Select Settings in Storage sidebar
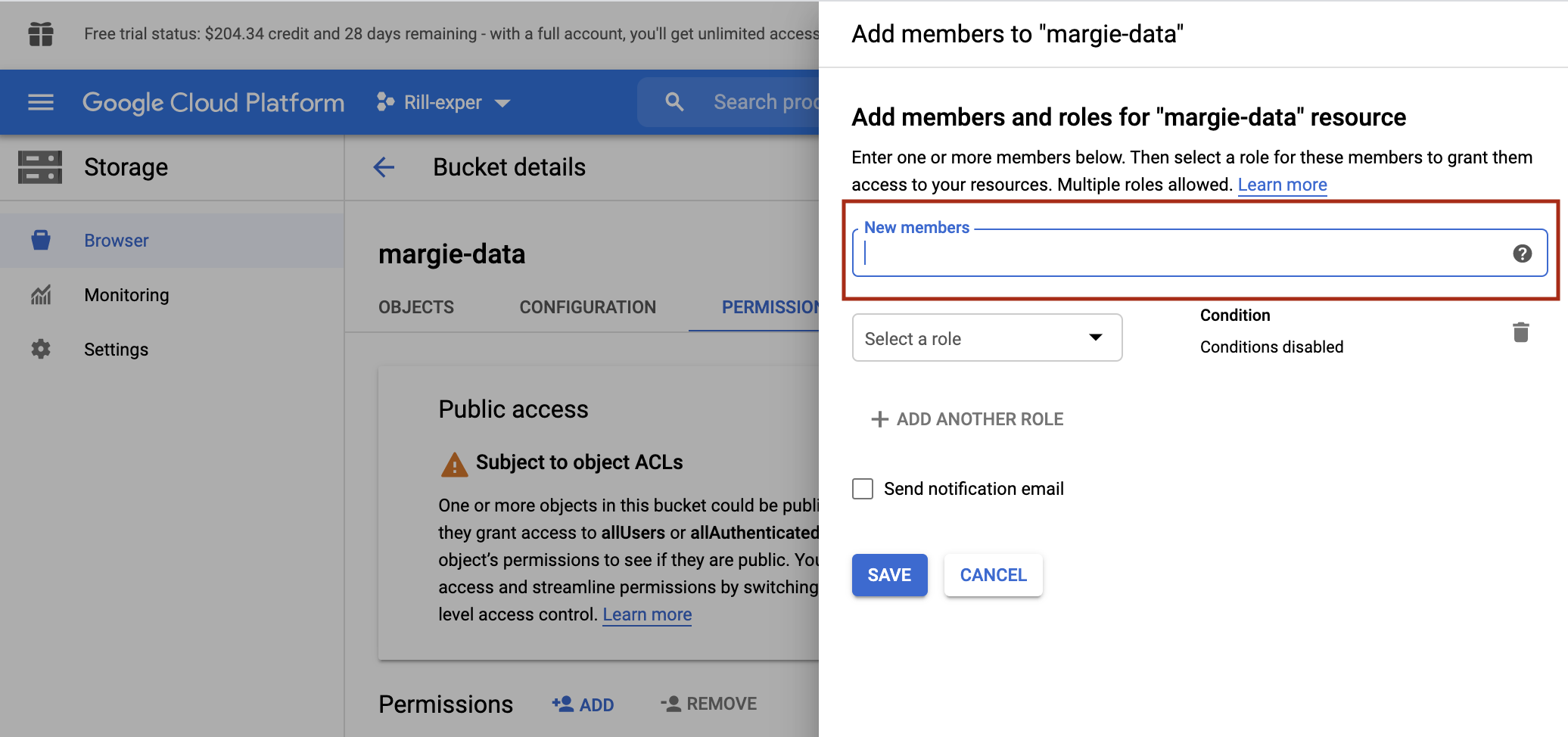 (x=172, y=349)
